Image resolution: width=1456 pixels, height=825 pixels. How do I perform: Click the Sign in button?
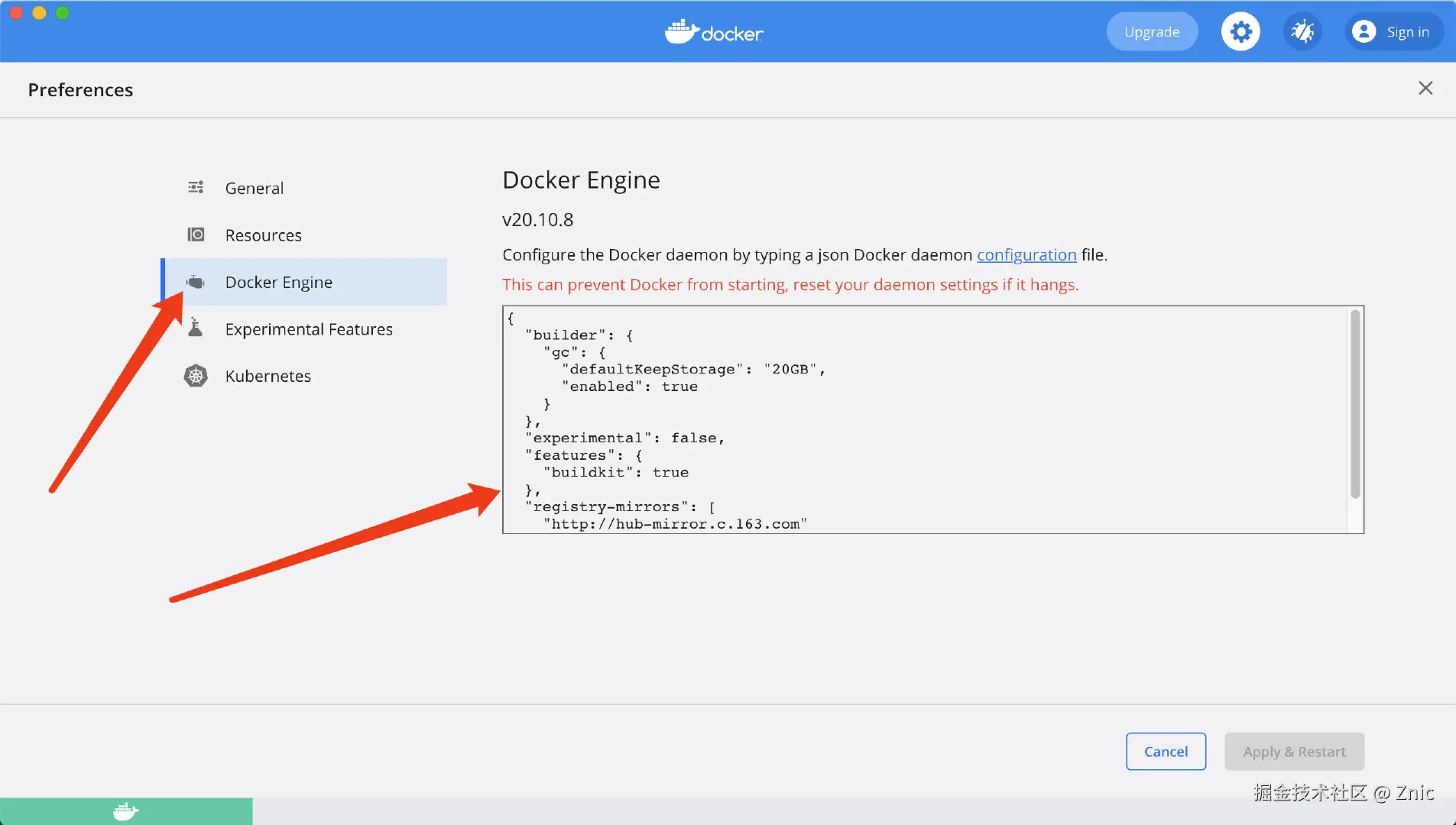tap(1395, 32)
